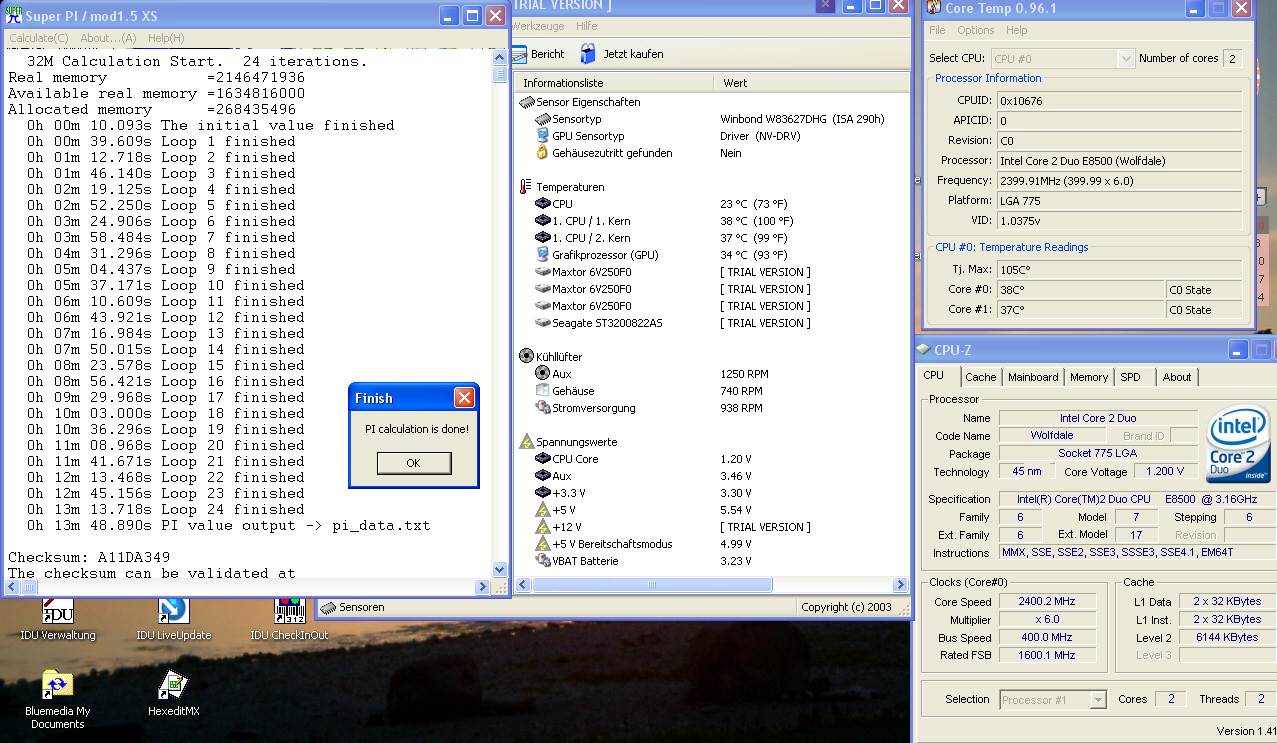Click the Wert column header
Image resolution: width=1277 pixels, height=743 pixels.
point(810,83)
